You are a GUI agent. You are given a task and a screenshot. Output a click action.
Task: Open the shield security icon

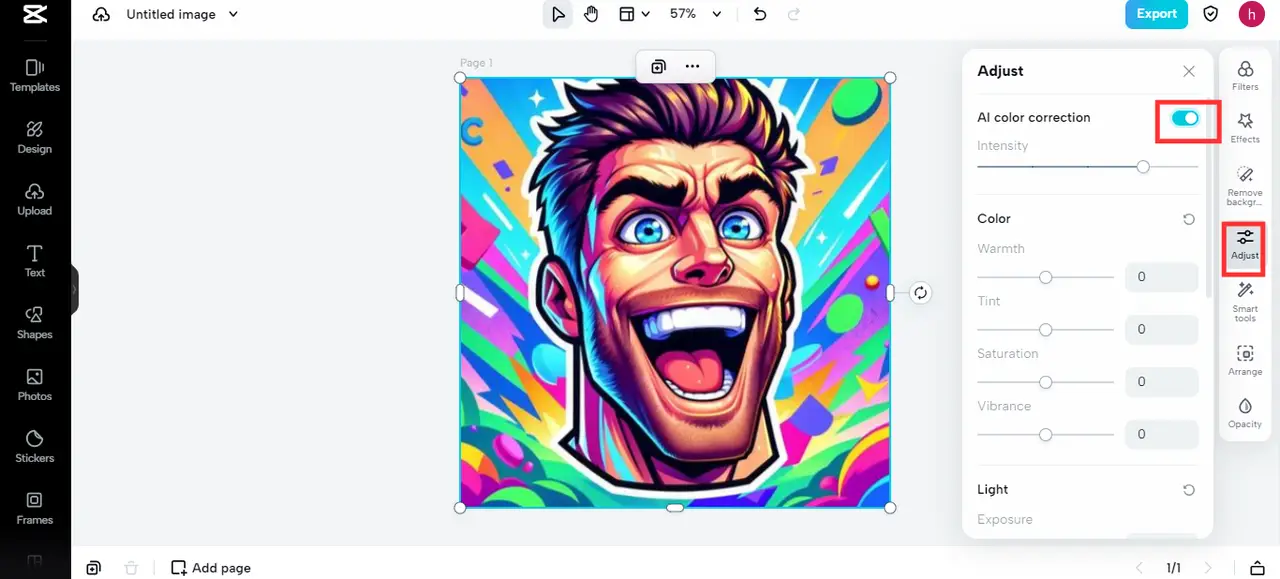click(x=1211, y=14)
